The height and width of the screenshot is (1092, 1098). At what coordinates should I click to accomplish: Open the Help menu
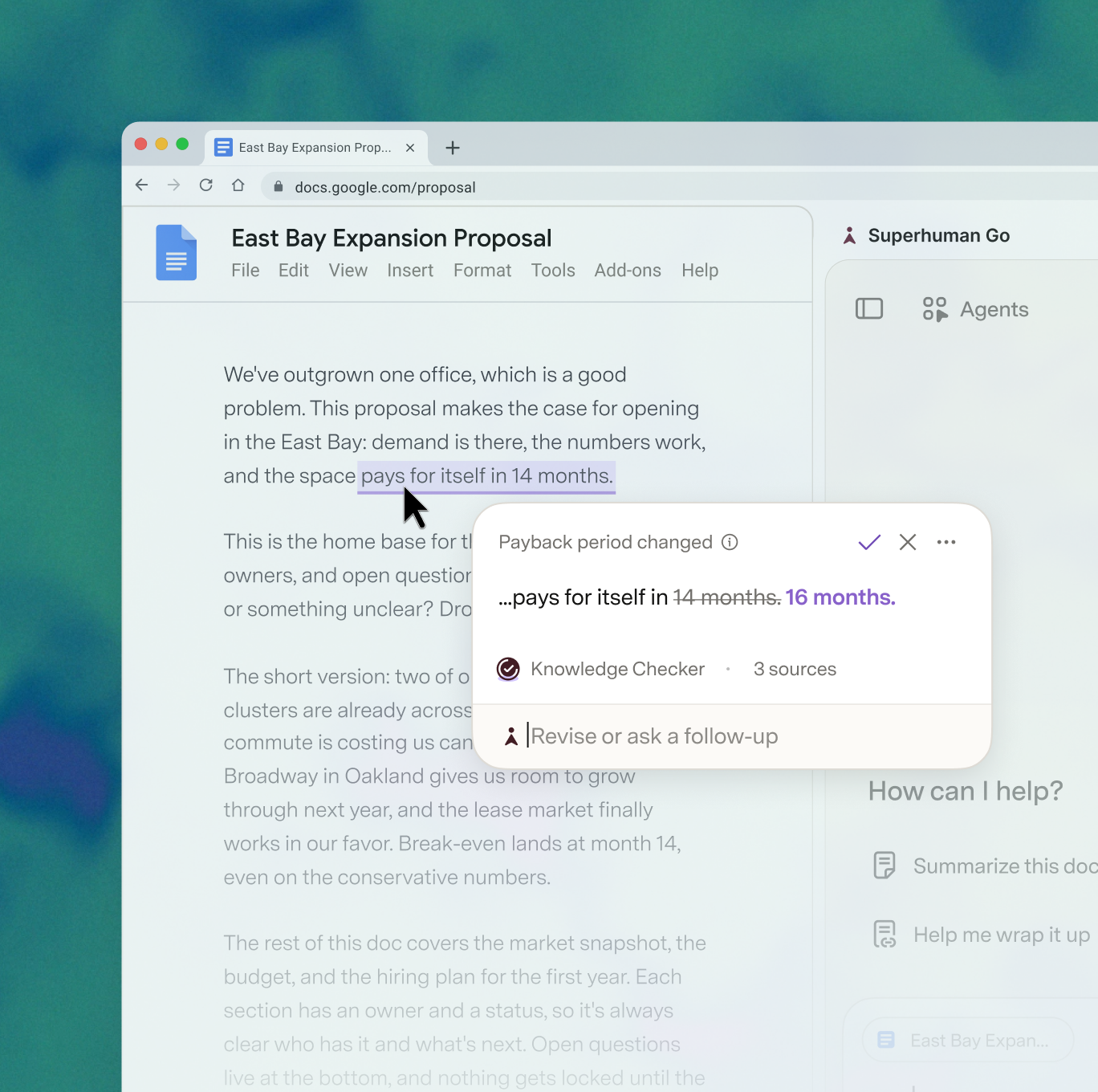pyautogui.click(x=700, y=271)
